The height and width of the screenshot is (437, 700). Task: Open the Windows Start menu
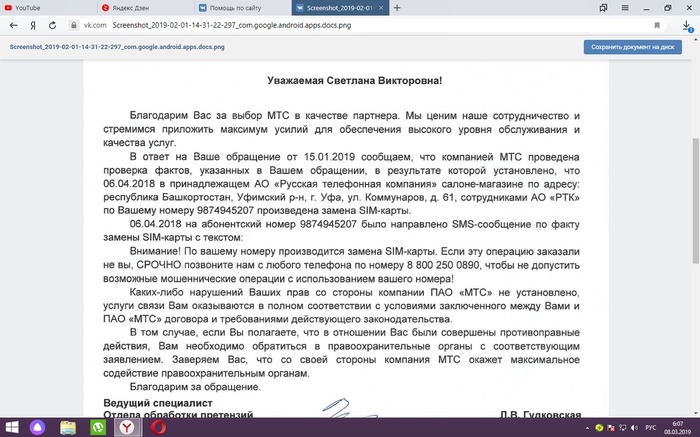coord(12,428)
